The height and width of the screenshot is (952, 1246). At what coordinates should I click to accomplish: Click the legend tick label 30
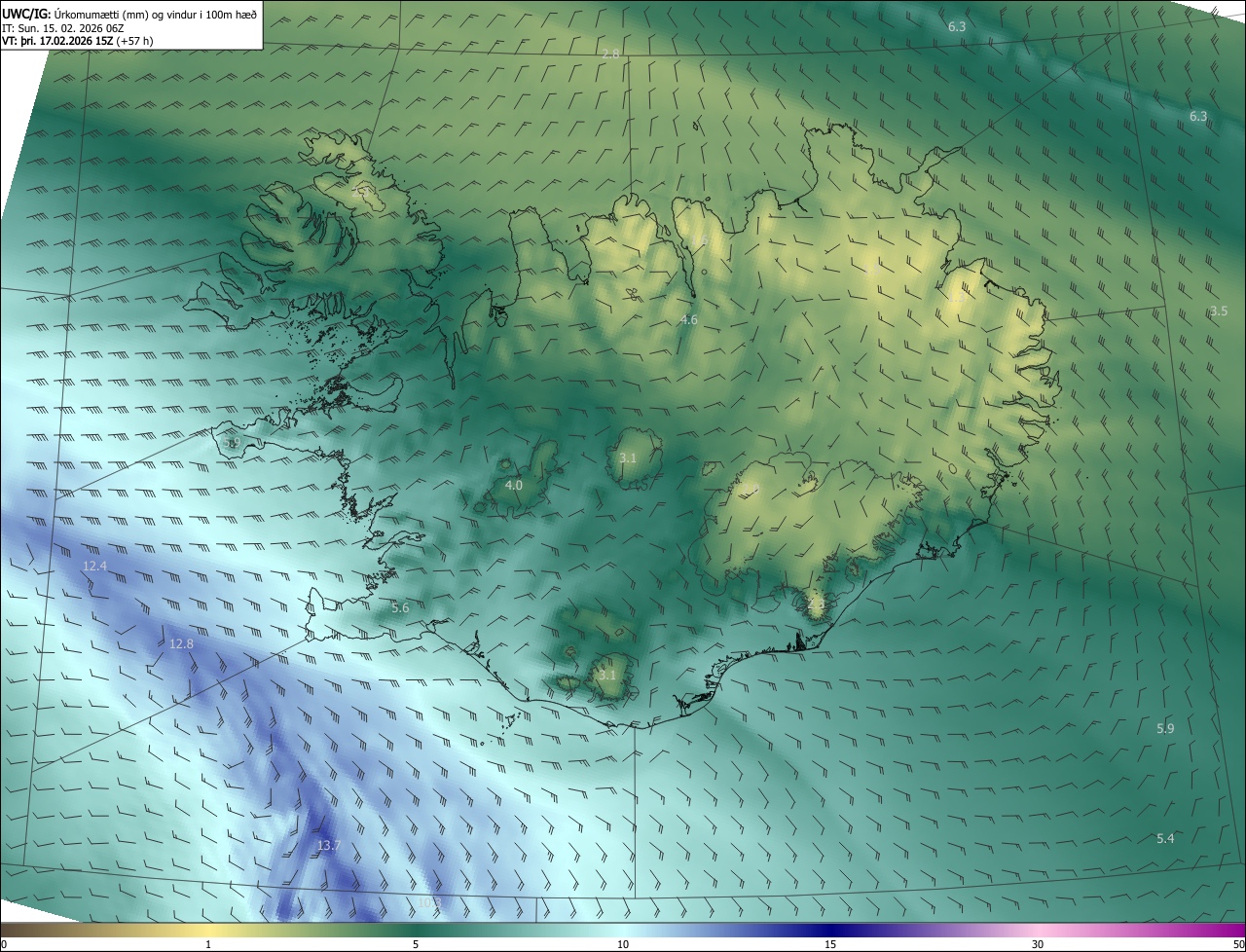click(1038, 944)
